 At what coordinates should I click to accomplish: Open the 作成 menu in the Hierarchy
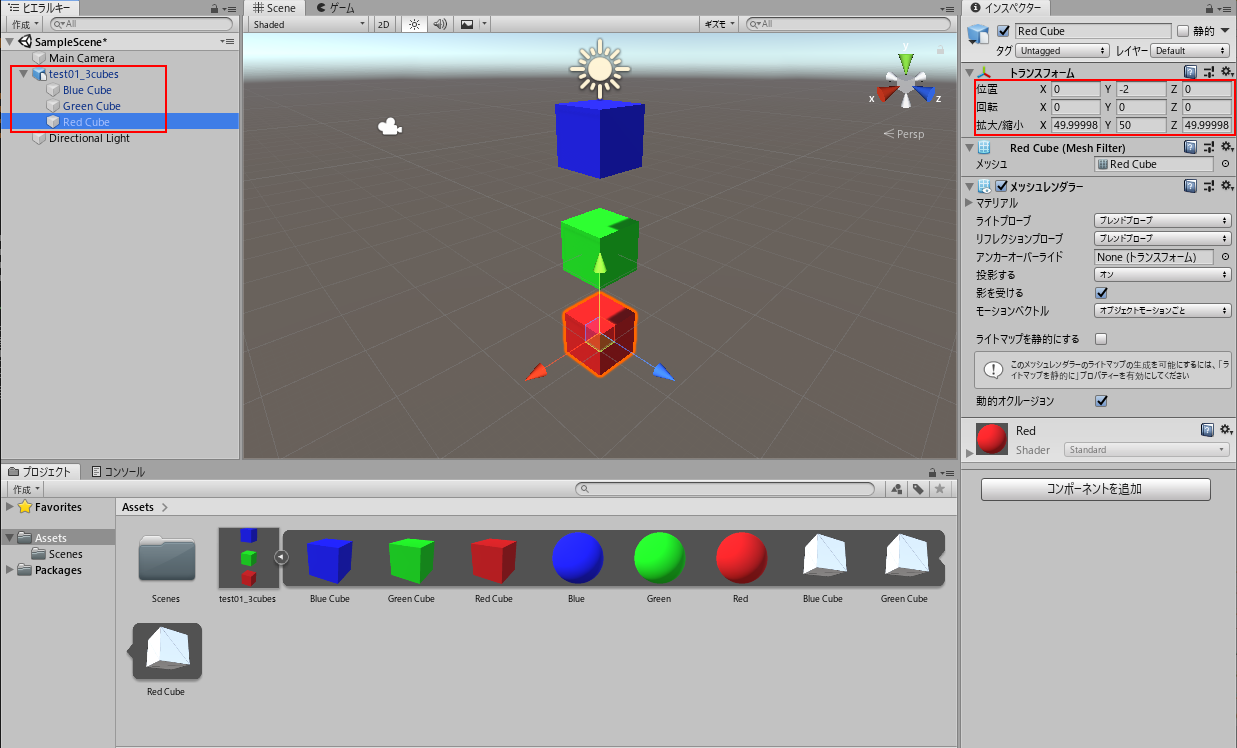coord(22,24)
